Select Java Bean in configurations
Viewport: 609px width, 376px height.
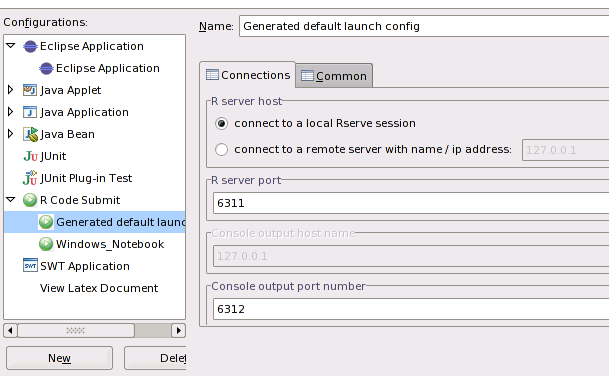pos(68,134)
